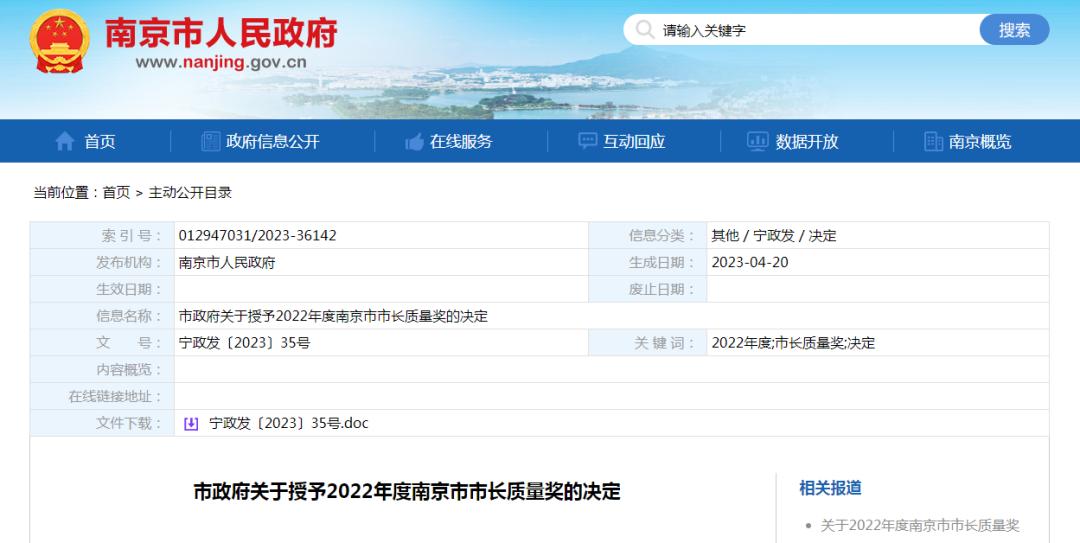This screenshot has height=543, width=1080.
Task: Click the 生效日期 label cell
Action: pos(102,289)
